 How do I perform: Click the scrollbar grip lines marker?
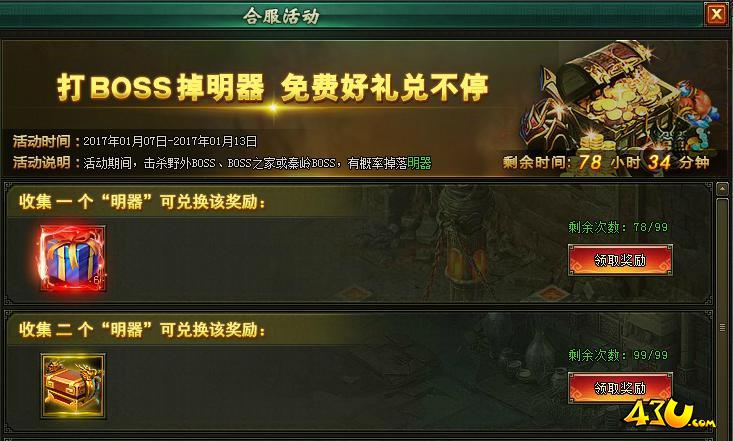[723, 327]
